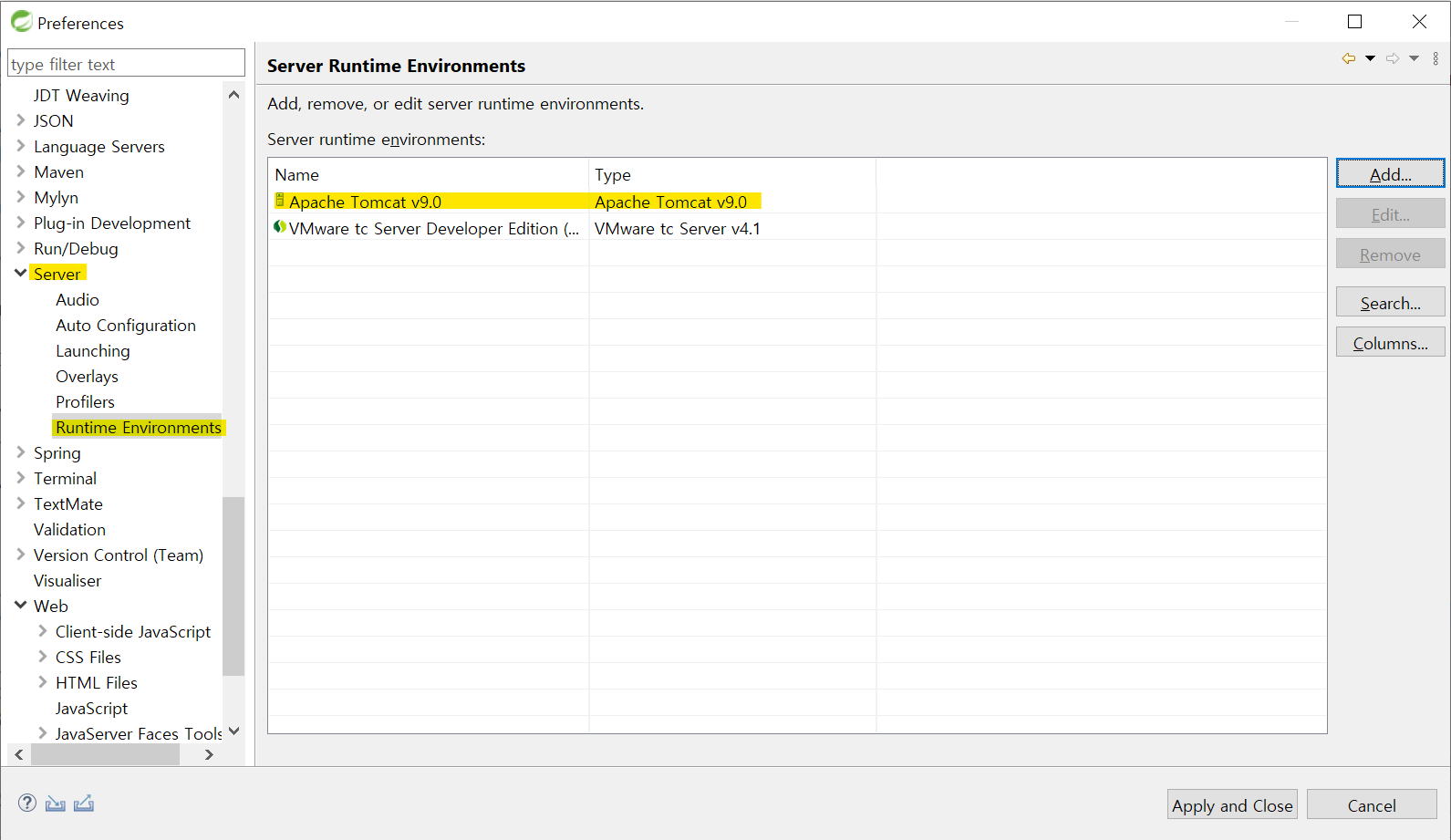The height and width of the screenshot is (840, 1451).
Task: Select Profilers under Server
Action: coord(85,401)
